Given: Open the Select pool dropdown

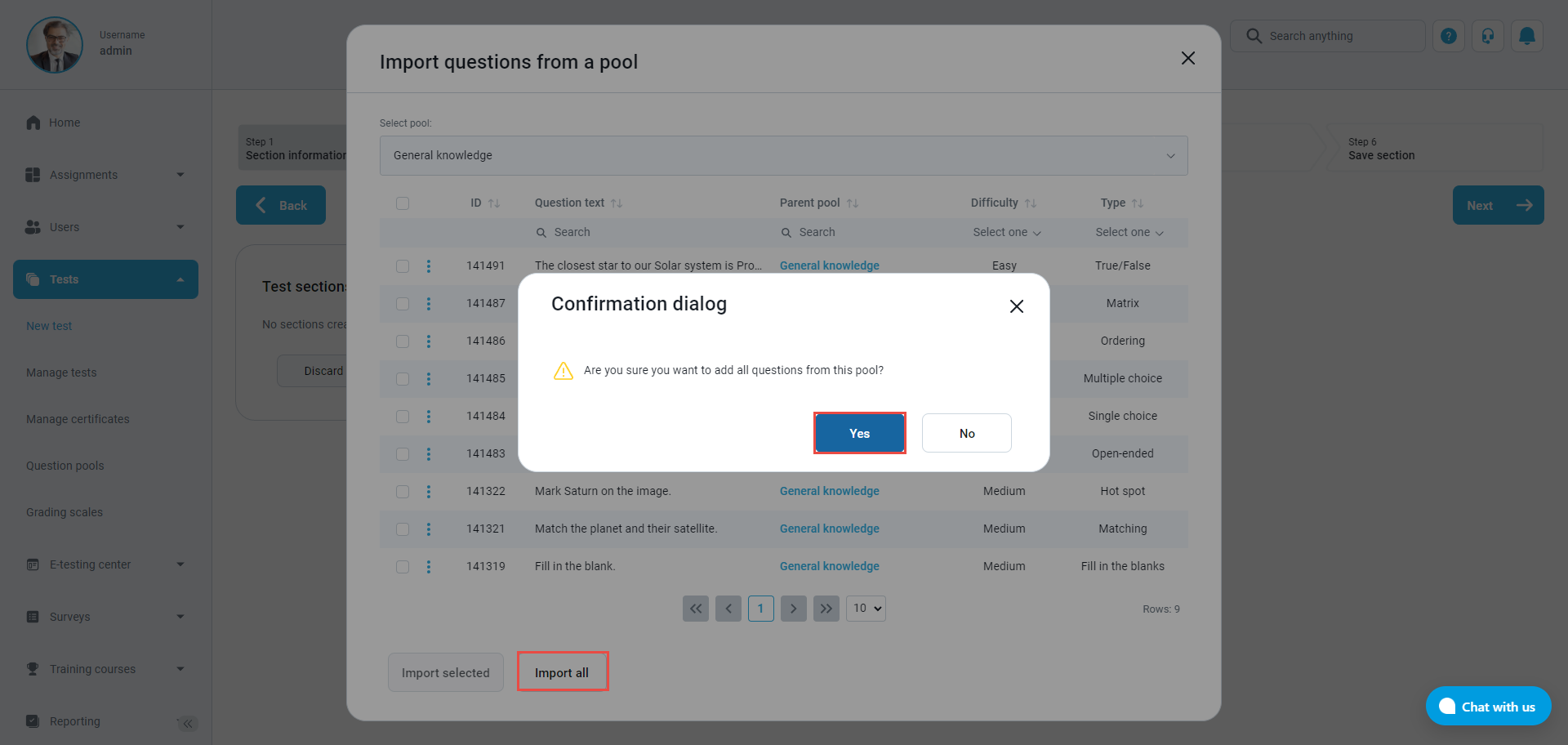Looking at the screenshot, I should (783, 155).
